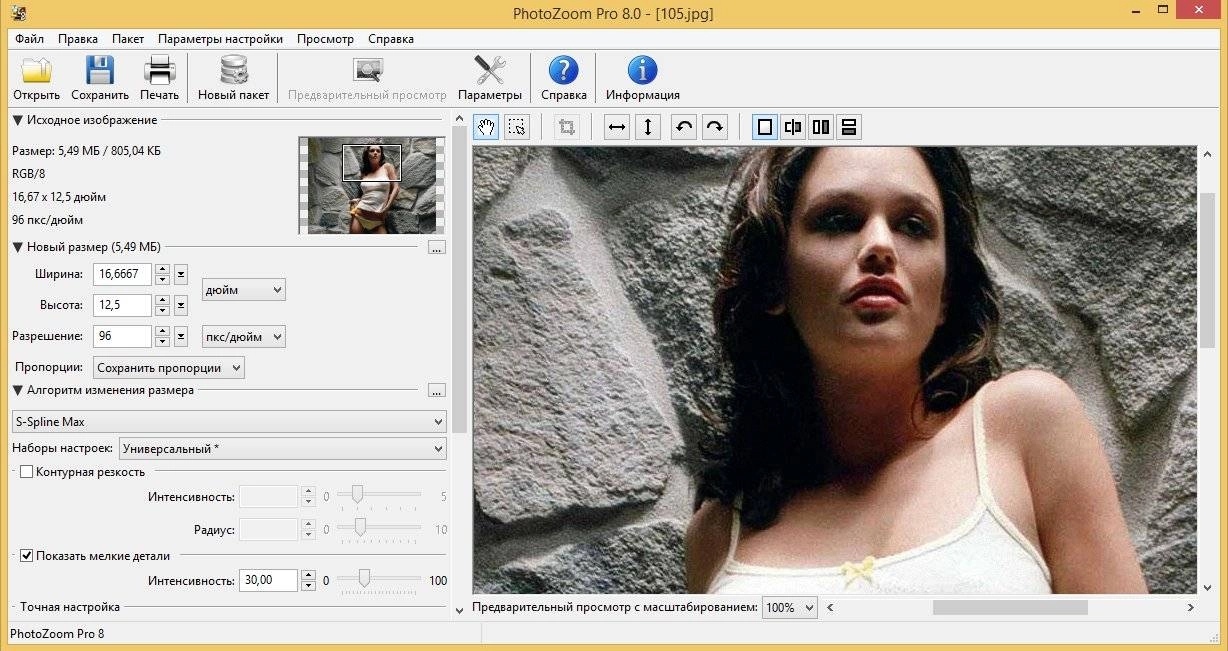Toggle Показать мелкие детали checkbox
Screen dimensions: 1228x651
[x=27, y=555]
